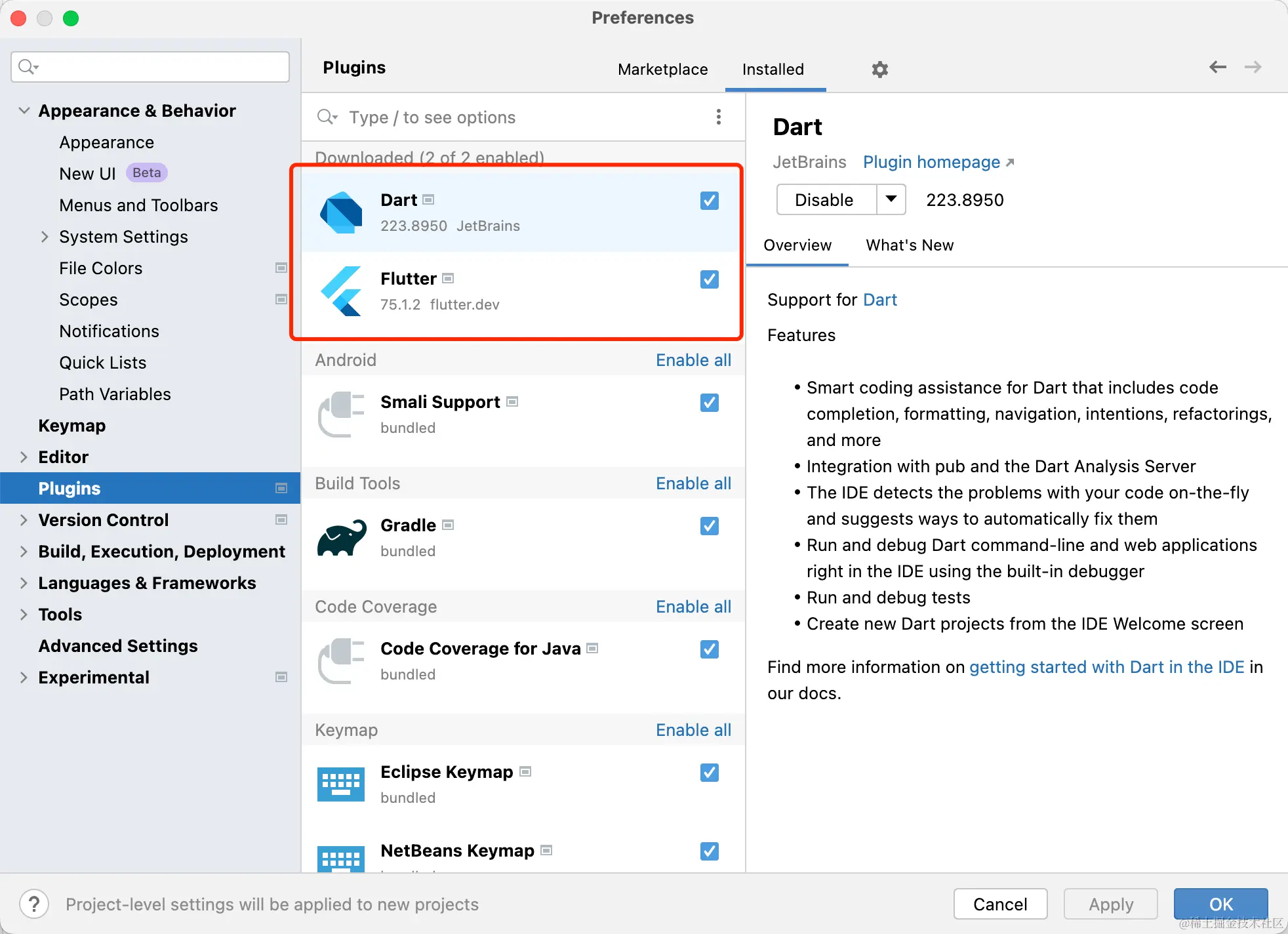The height and width of the screenshot is (934, 1288).
Task: Click the plugin filter search field
Action: [x=512, y=117]
